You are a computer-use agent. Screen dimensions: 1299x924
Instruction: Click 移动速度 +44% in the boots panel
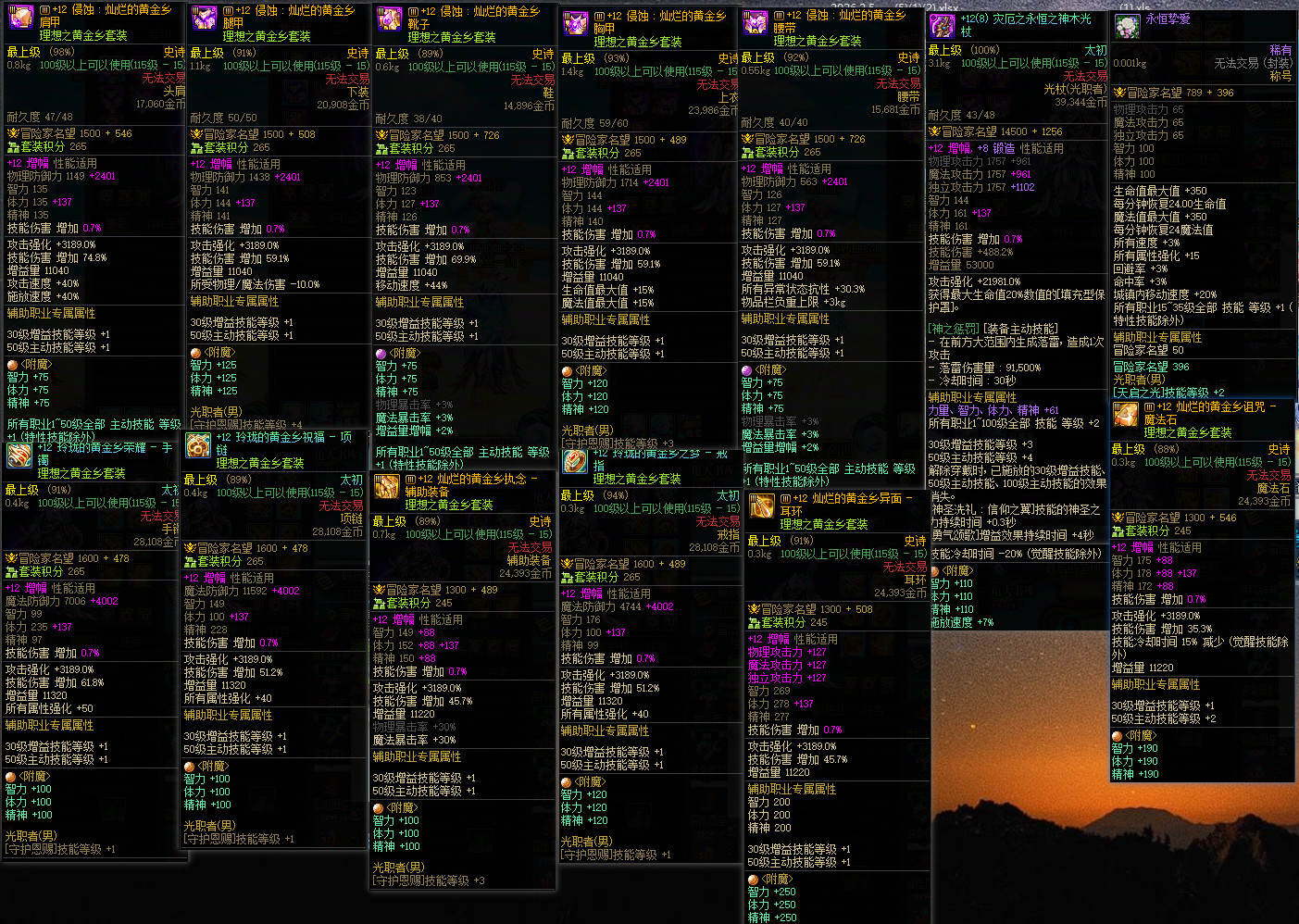click(411, 285)
